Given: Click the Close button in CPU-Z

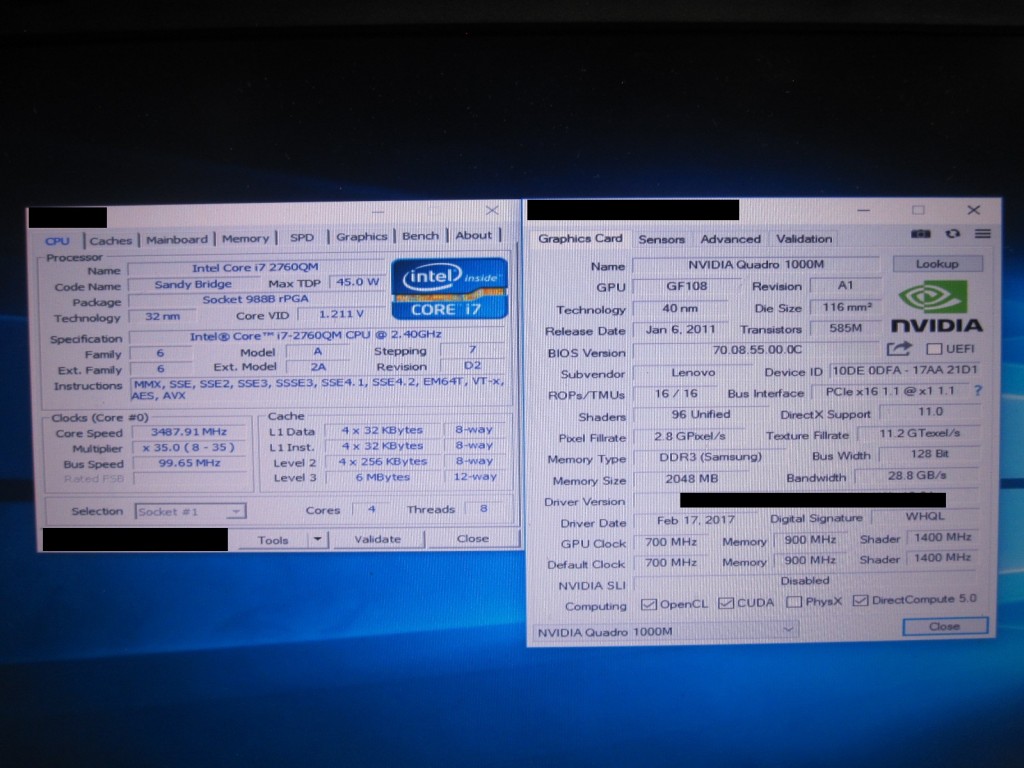Looking at the screenshot, I should point(473,538).
